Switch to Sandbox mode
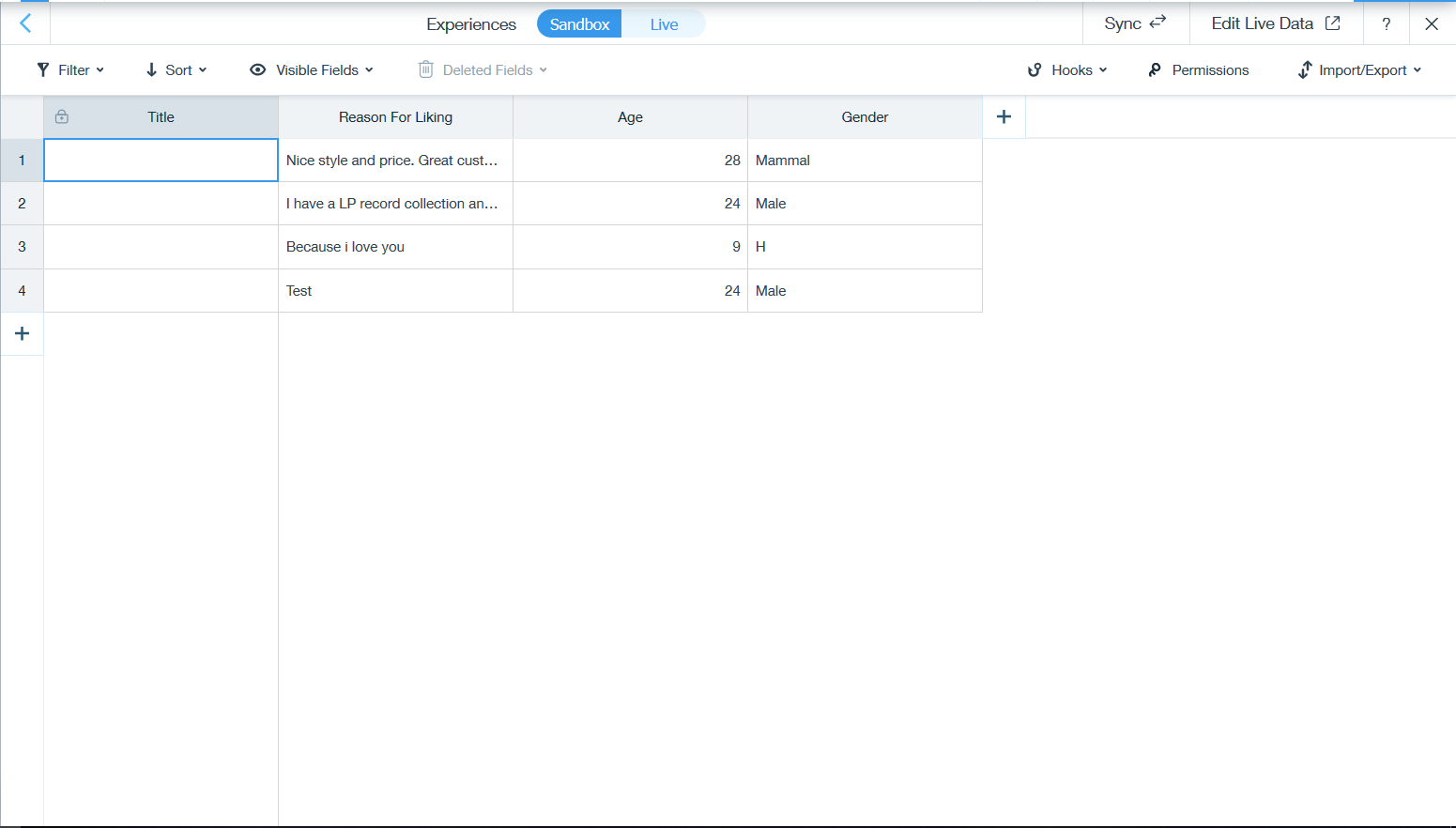The image size is (1456, 828). (579, 24)
